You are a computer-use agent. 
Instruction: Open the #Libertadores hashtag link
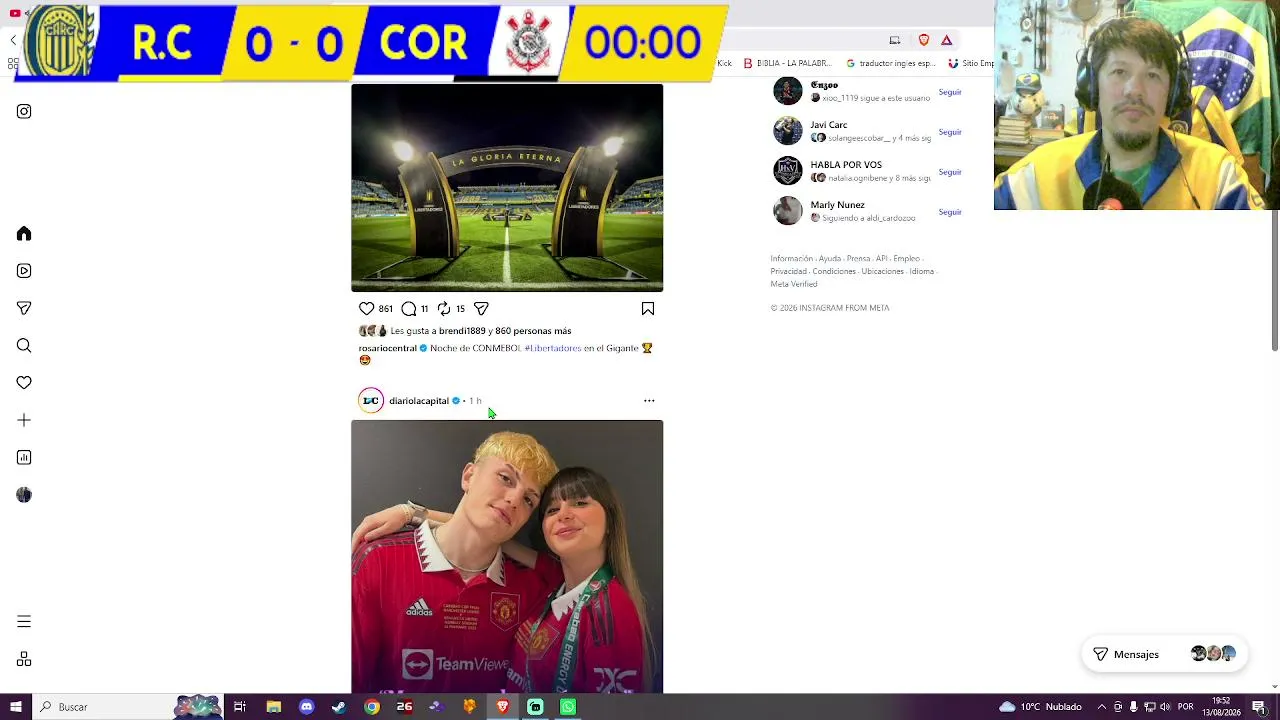pos(553,348)
